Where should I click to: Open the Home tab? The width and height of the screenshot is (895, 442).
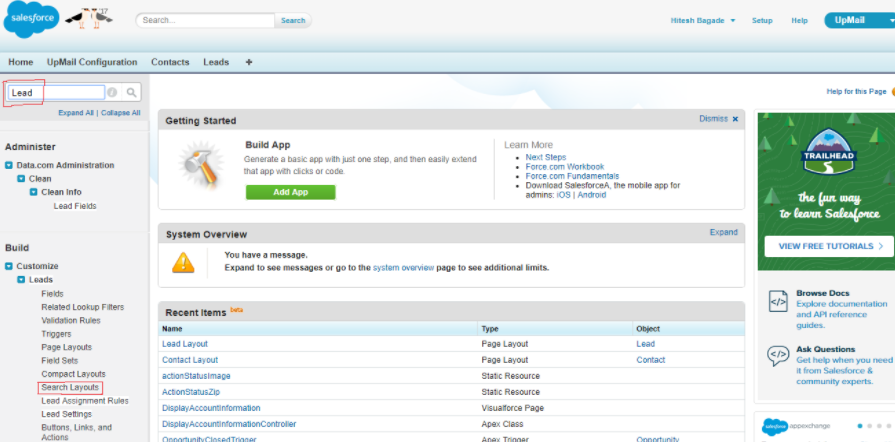tap(21, 62)
